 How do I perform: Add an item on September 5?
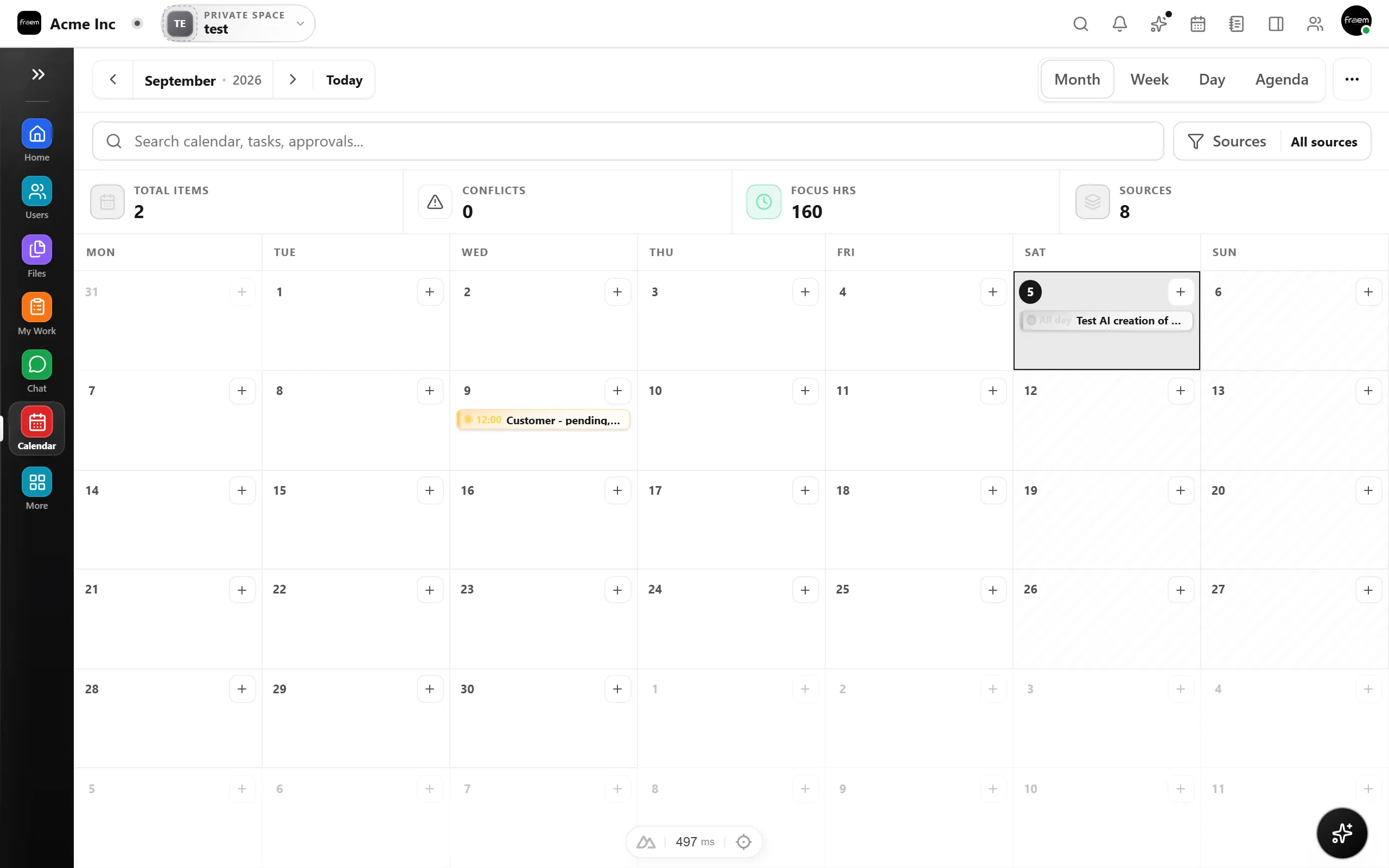[x=1180, y=292]
